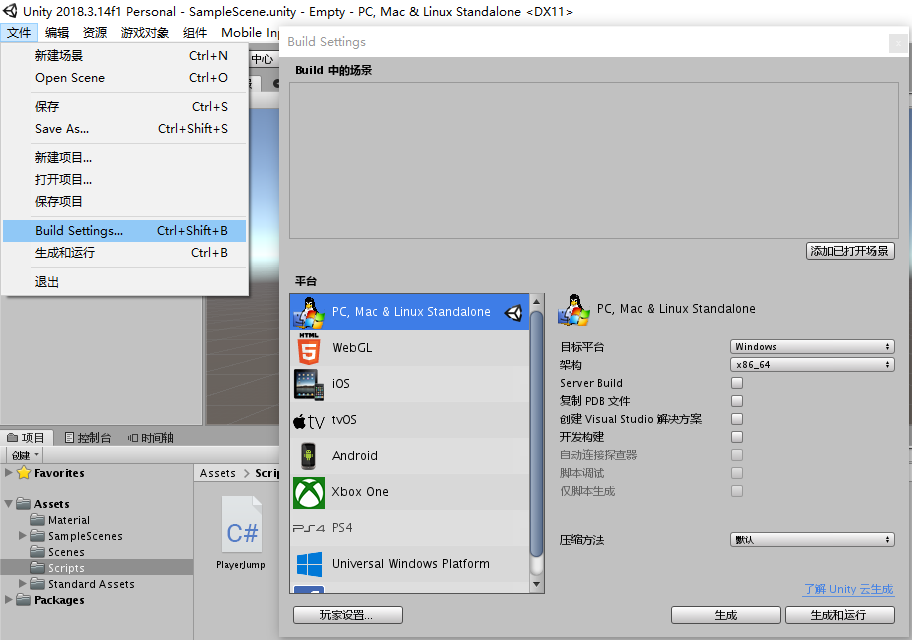Click the Standard Assets folder icon
This screenshot has width=912, height=640.
[x=38, y=584]
